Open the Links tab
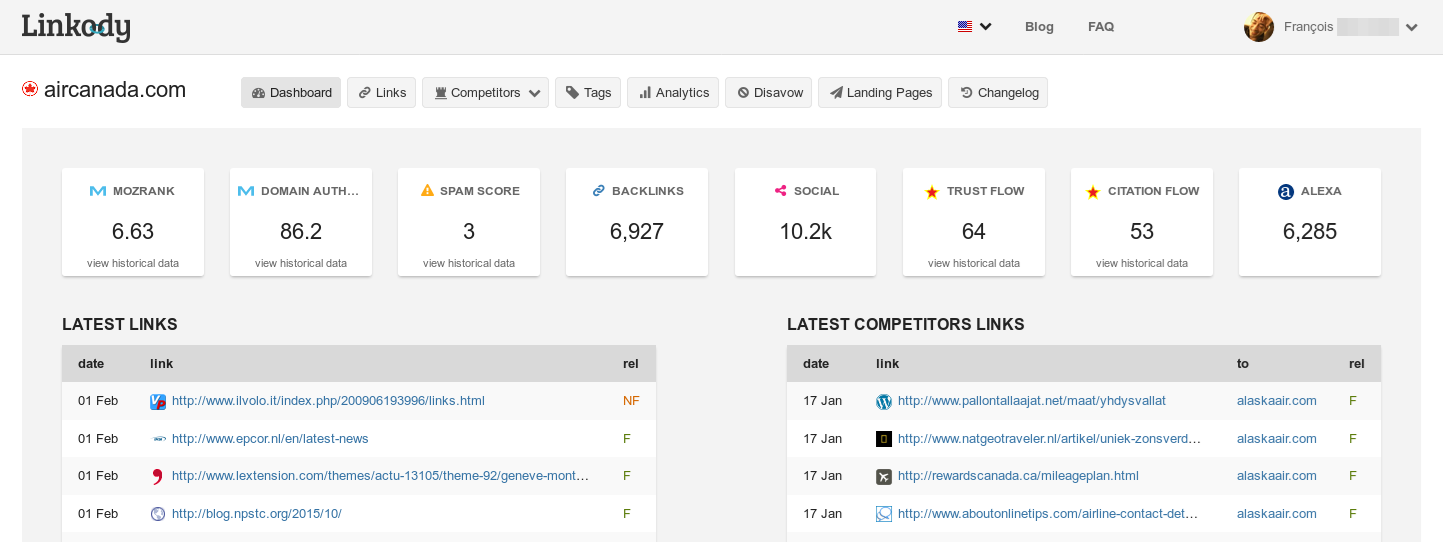This screenshot has width=1443, height=542. [381, 93]
